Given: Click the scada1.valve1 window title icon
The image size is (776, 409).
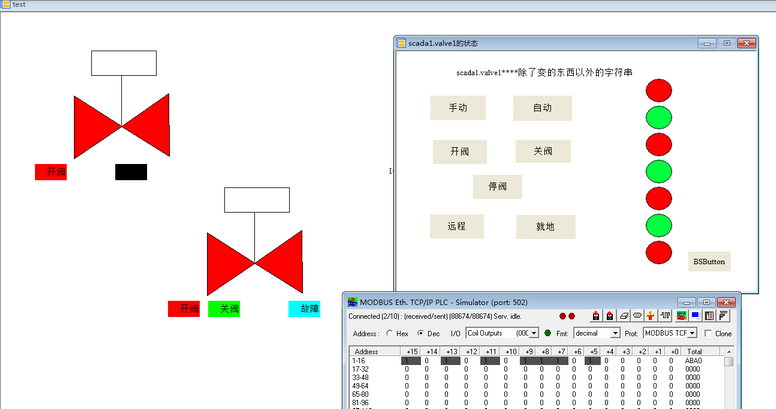Looking at the screenshot, I should point(402,43).
